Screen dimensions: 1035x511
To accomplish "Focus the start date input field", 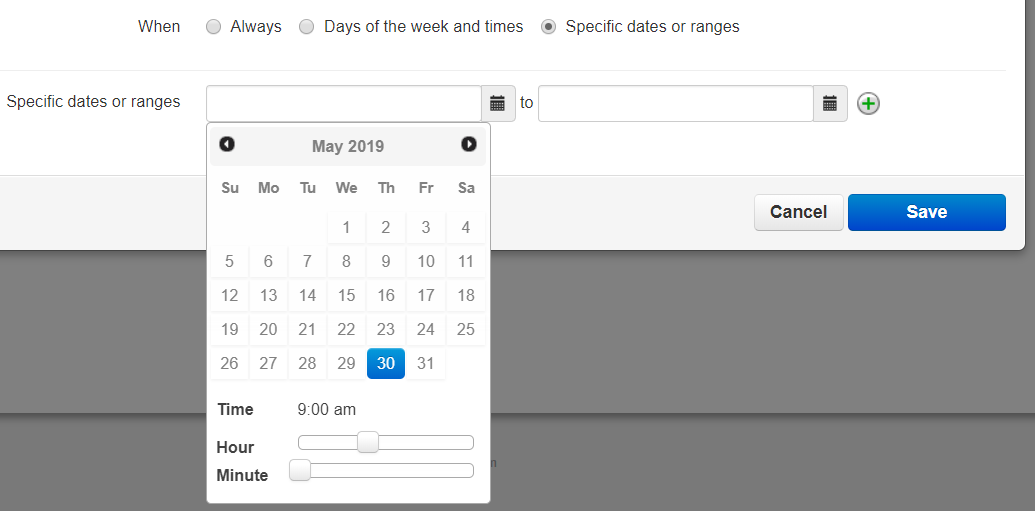I will [344, 103].
